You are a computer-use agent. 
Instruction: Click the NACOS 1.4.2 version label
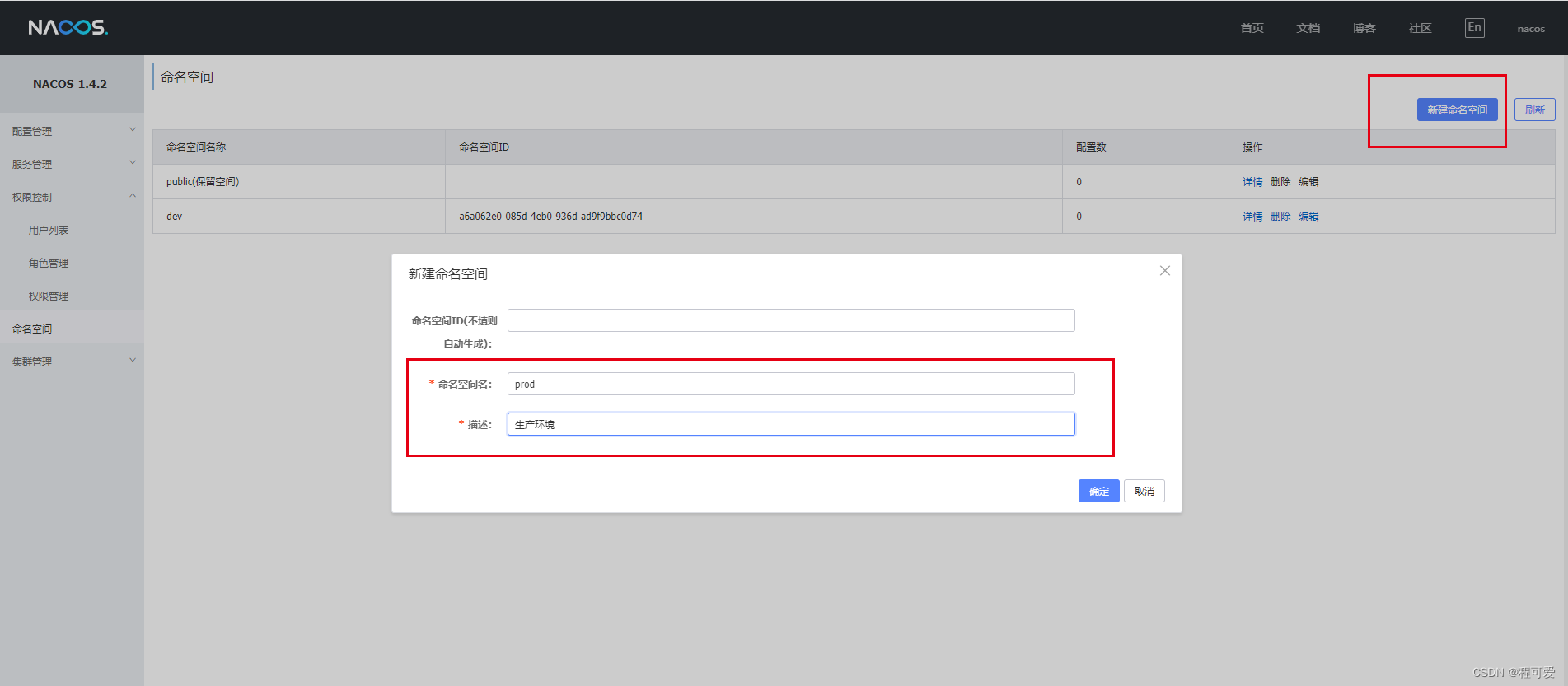click(x=70, y=84)
